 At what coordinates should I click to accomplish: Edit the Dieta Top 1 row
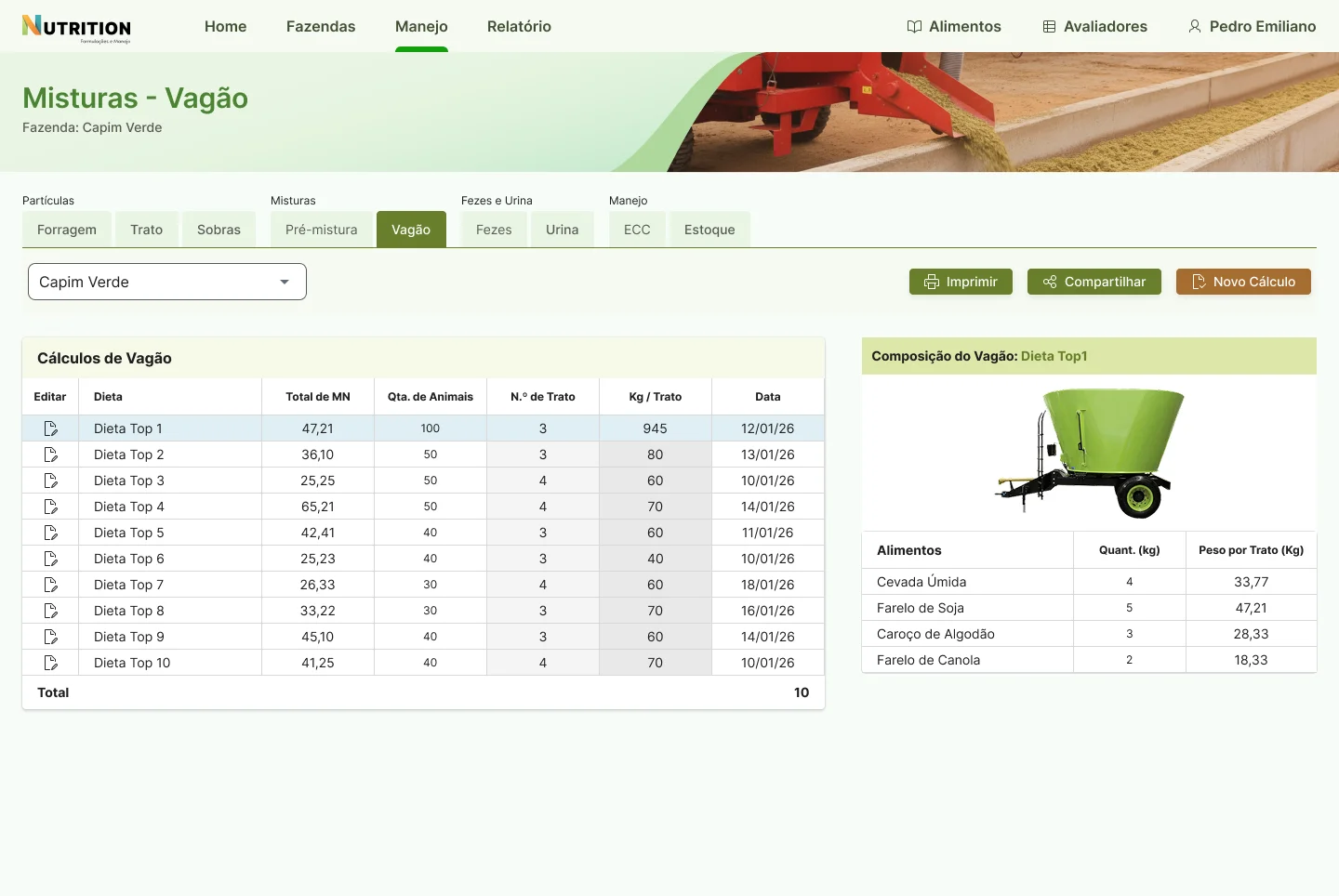(50, 428)
